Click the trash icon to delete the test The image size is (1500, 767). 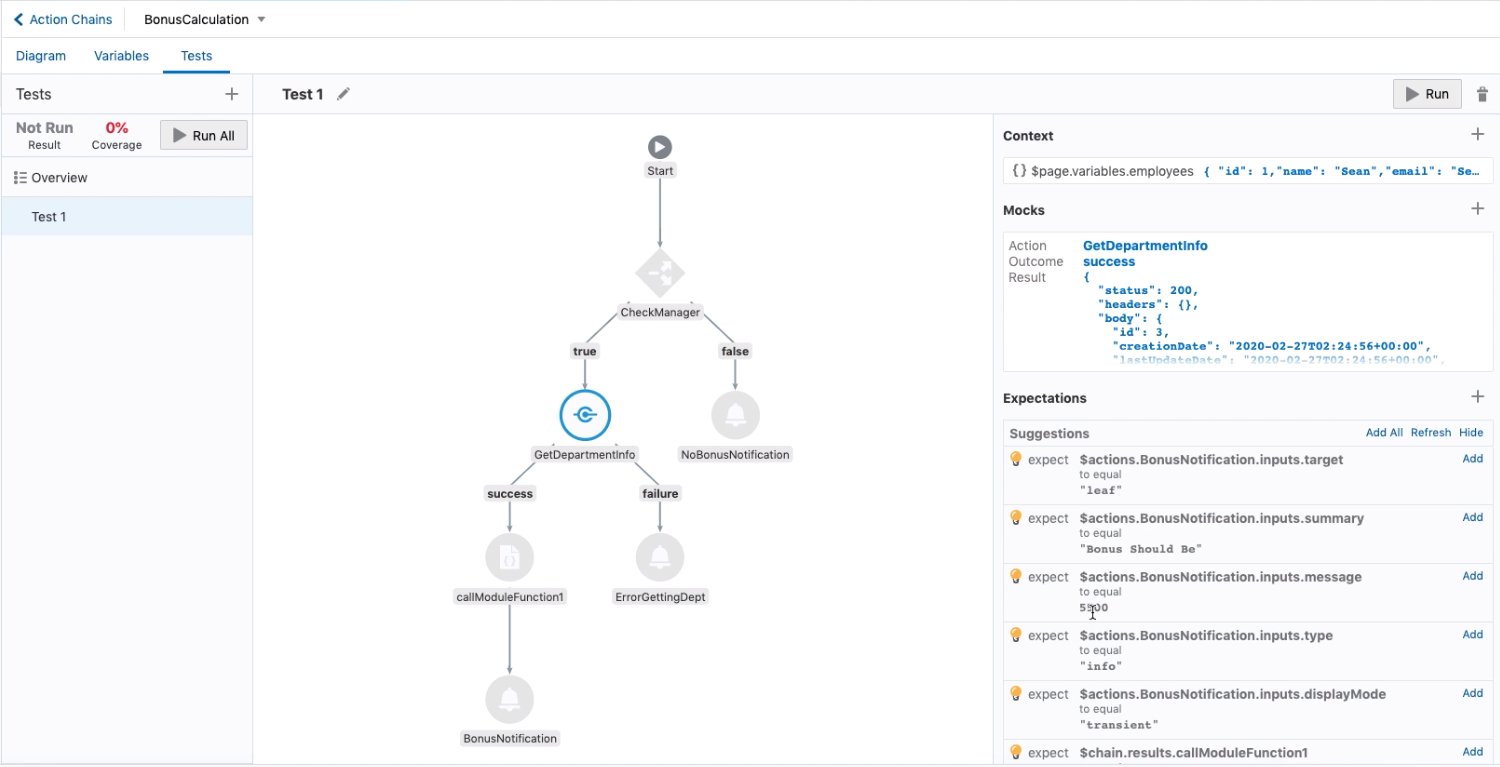(1483, 93)
